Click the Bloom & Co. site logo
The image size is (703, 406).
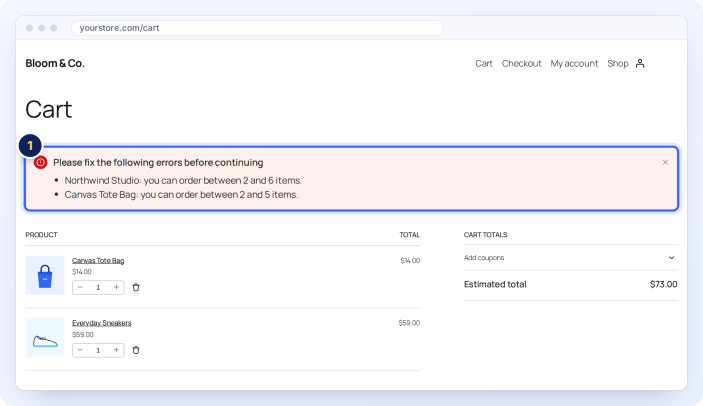(x=55, y=63)
